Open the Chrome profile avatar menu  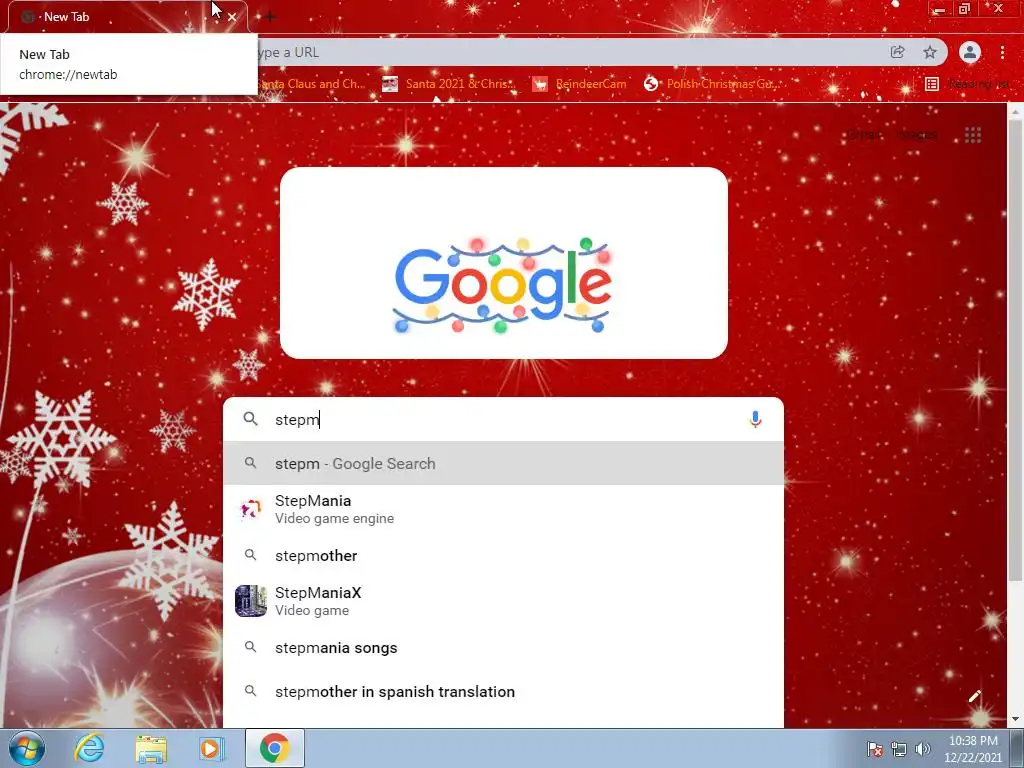point(970,52)
